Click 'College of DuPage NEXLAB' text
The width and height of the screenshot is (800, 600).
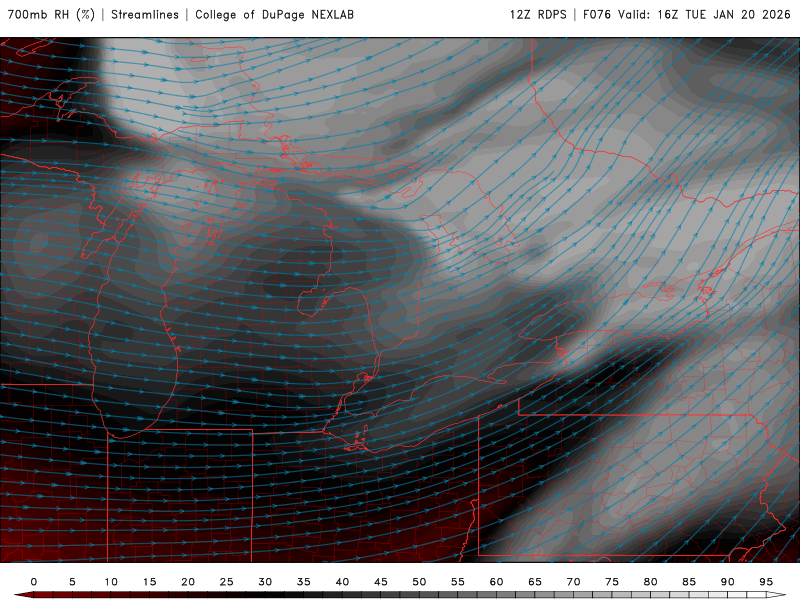(274, 15)
